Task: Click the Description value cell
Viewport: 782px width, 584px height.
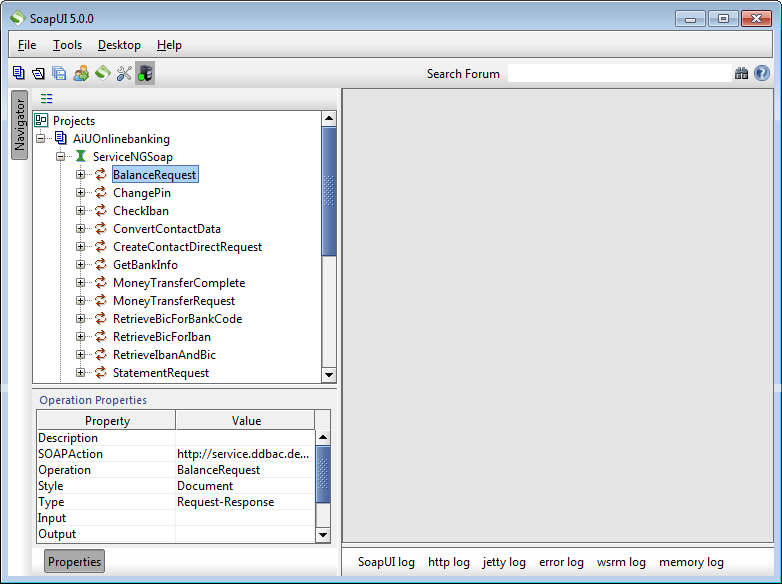Action: point(245,438)
